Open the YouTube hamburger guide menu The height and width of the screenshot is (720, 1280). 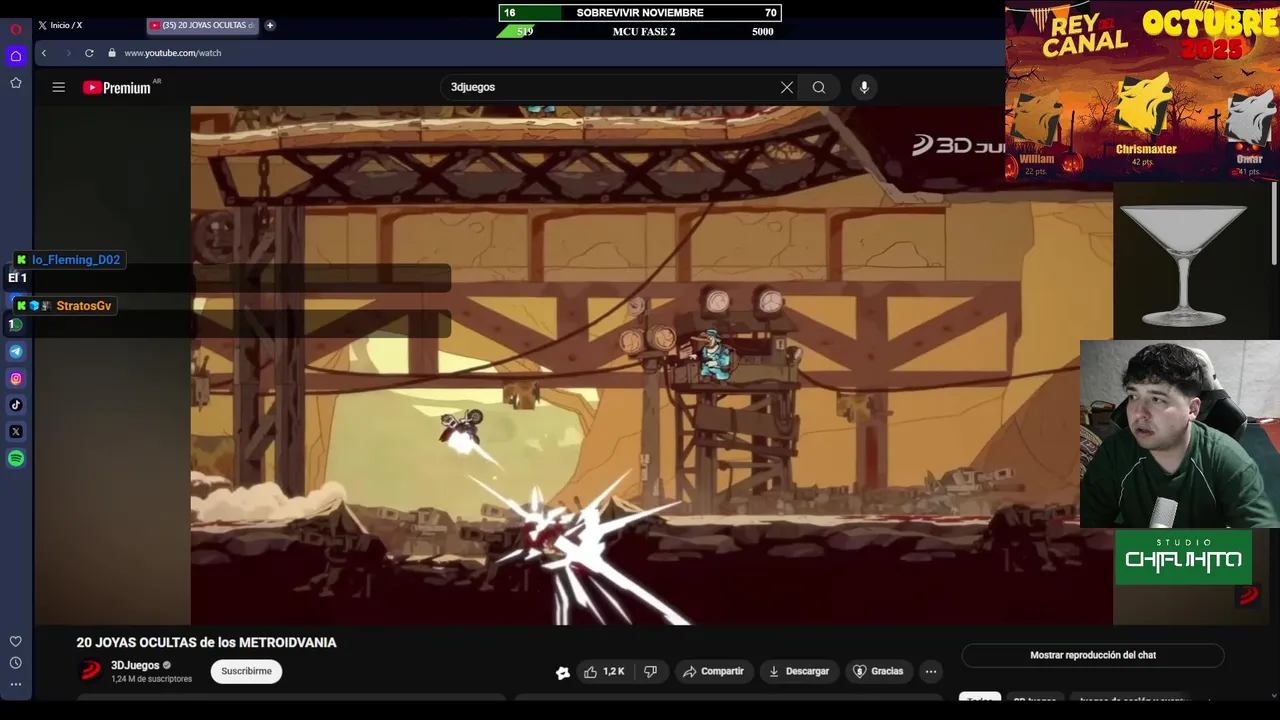[x=59, y=87]
